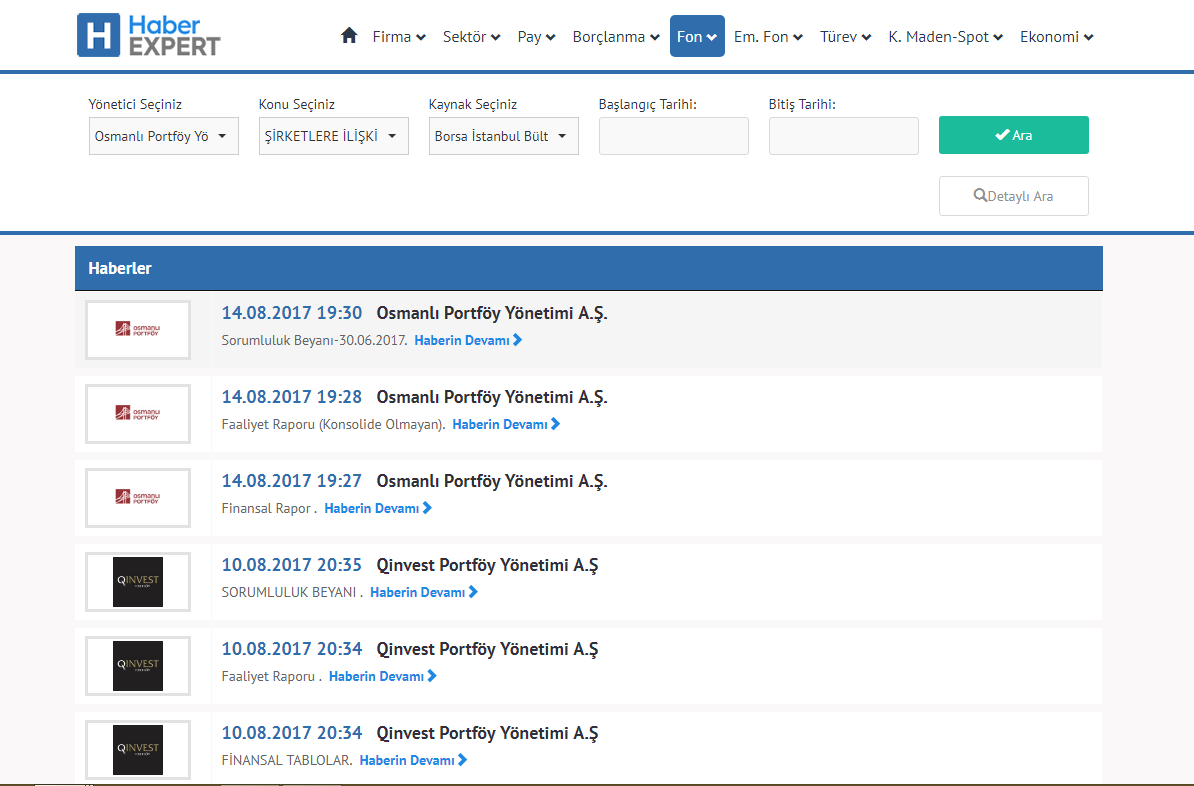The height and width of the screenshot is (786, 1194).
Task: Expand the Yönetici Seçiniz dropdown
Action: (x=164, y=136)
